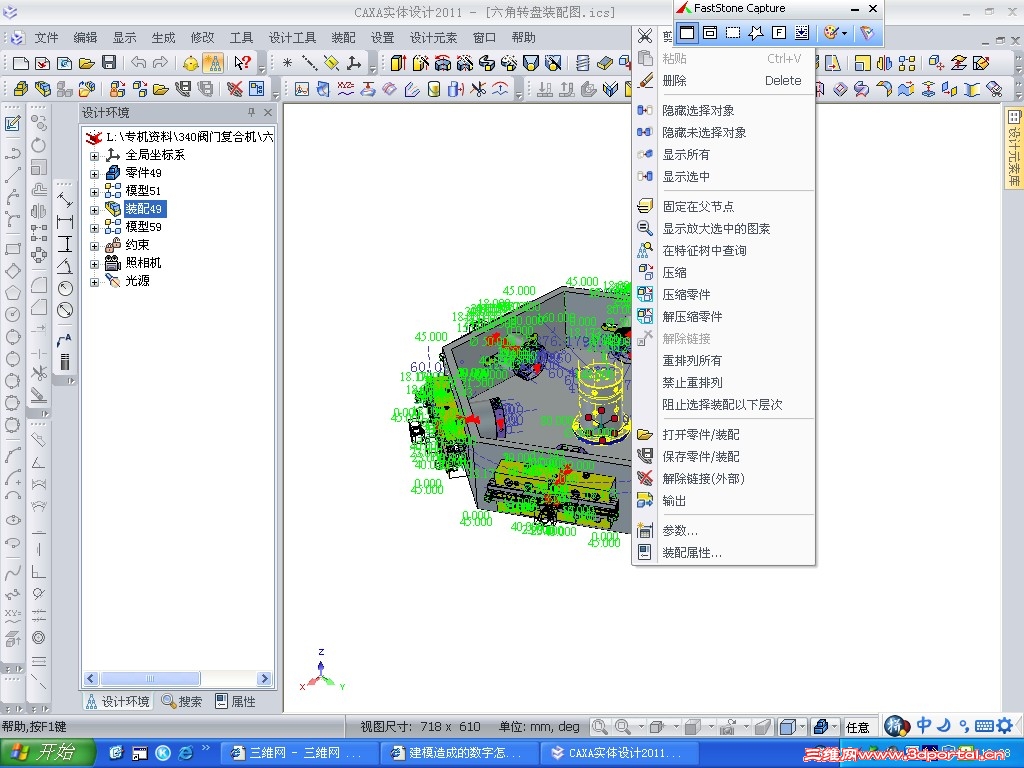This screenshot has width=1024, height=768.
Task: Click the Undo arrow icon
Action: tap(138, 63)
